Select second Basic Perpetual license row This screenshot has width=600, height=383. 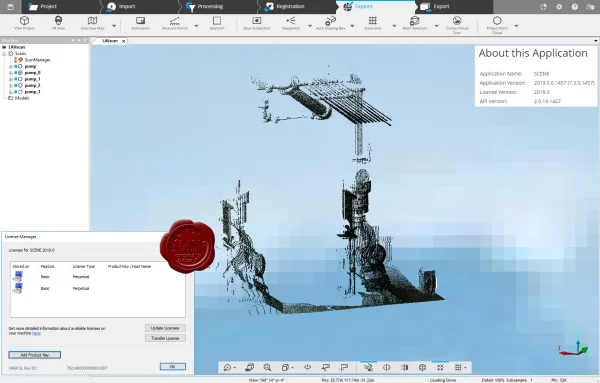pyautogui.click(x=98, y=288)
